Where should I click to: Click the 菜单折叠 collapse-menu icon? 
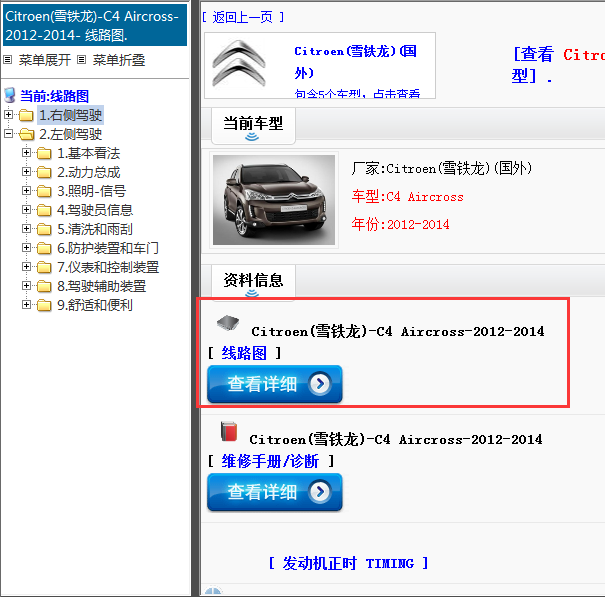(x=81, y=60)
